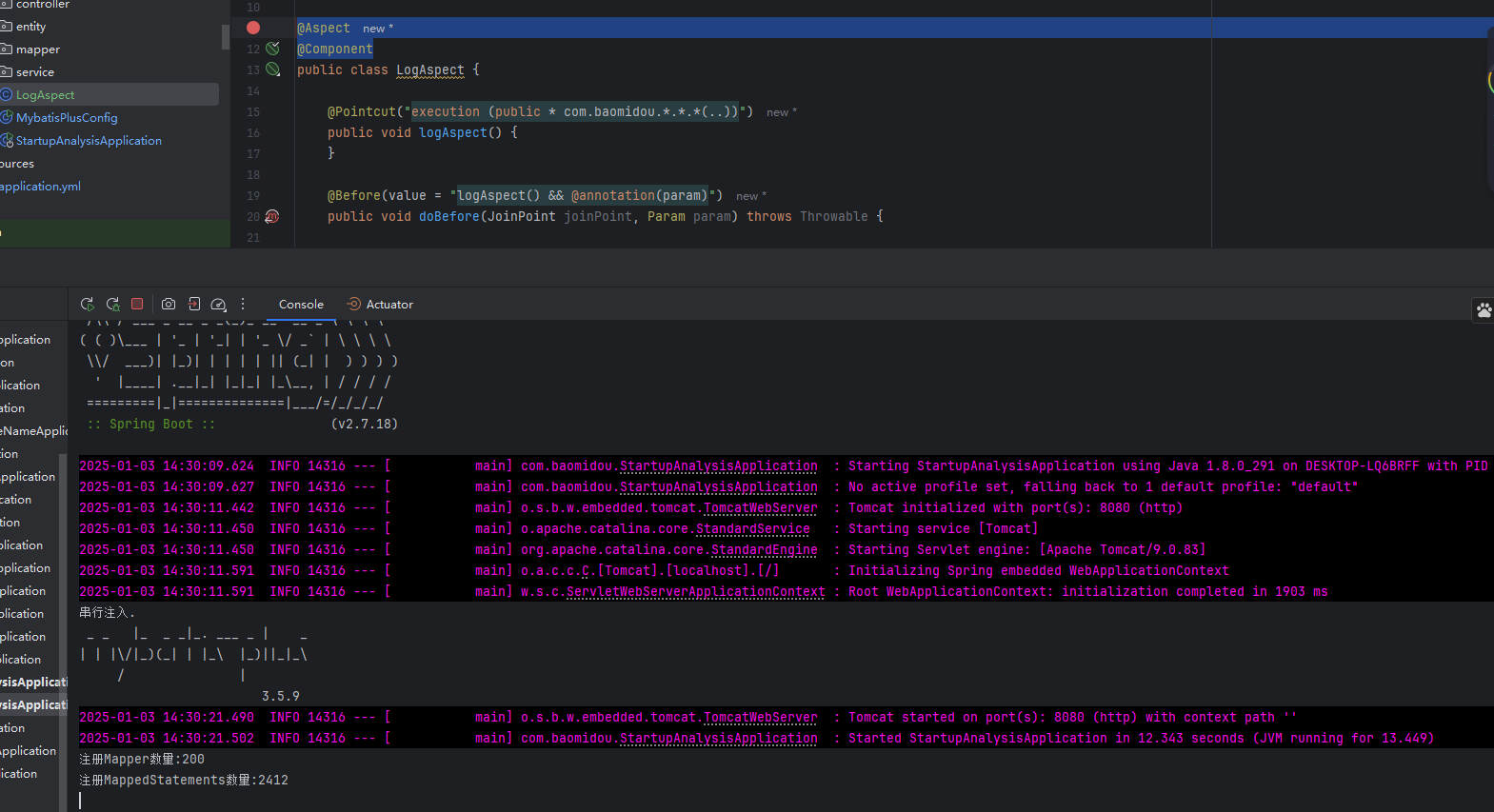Click the red-arrow exit icon in run toolbar
The height and width of the screenshot is (812, 1494).
point(193,305)
